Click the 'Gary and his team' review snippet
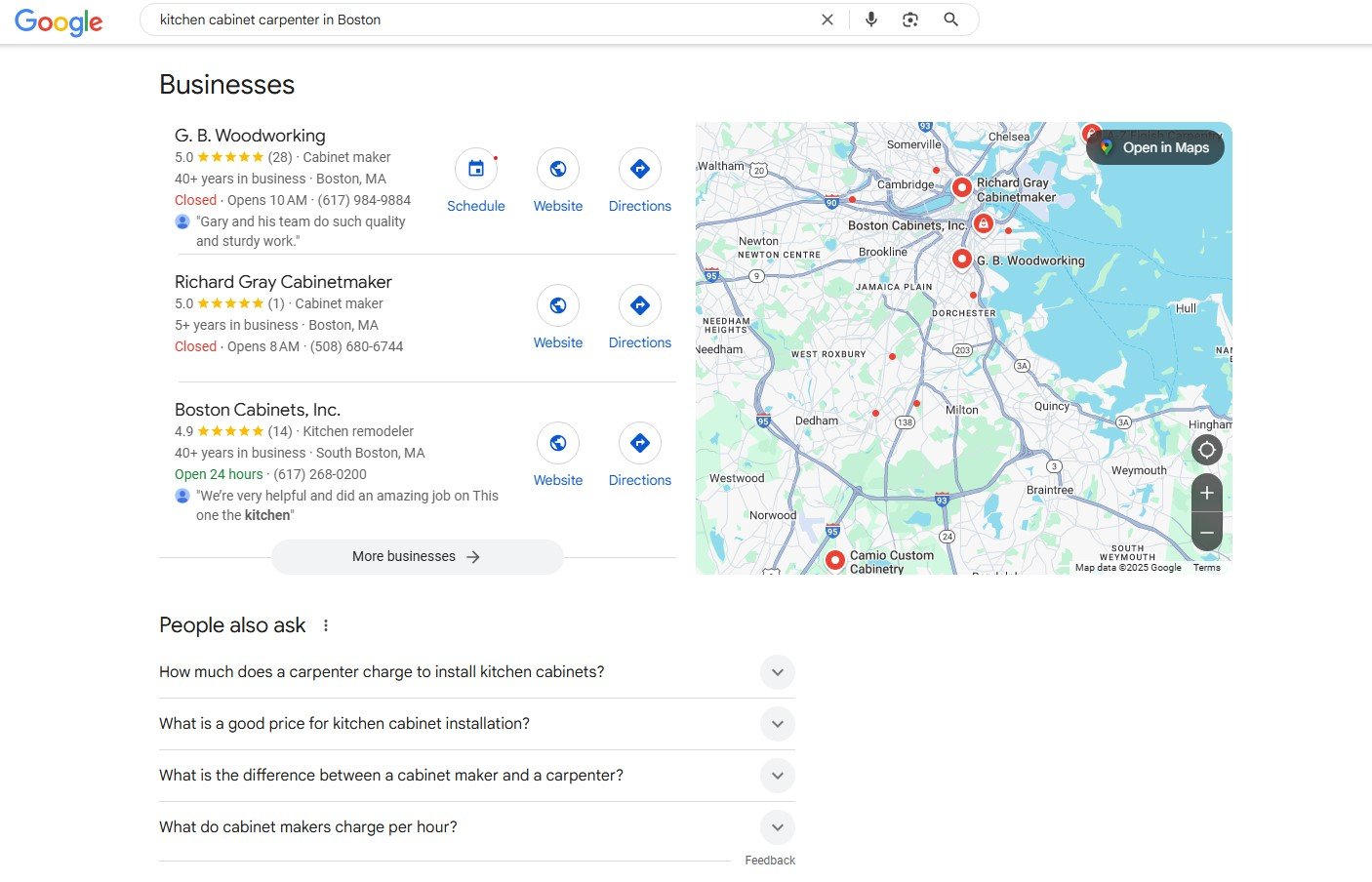Screen dimensions: 1372x882 coord(301,231)
